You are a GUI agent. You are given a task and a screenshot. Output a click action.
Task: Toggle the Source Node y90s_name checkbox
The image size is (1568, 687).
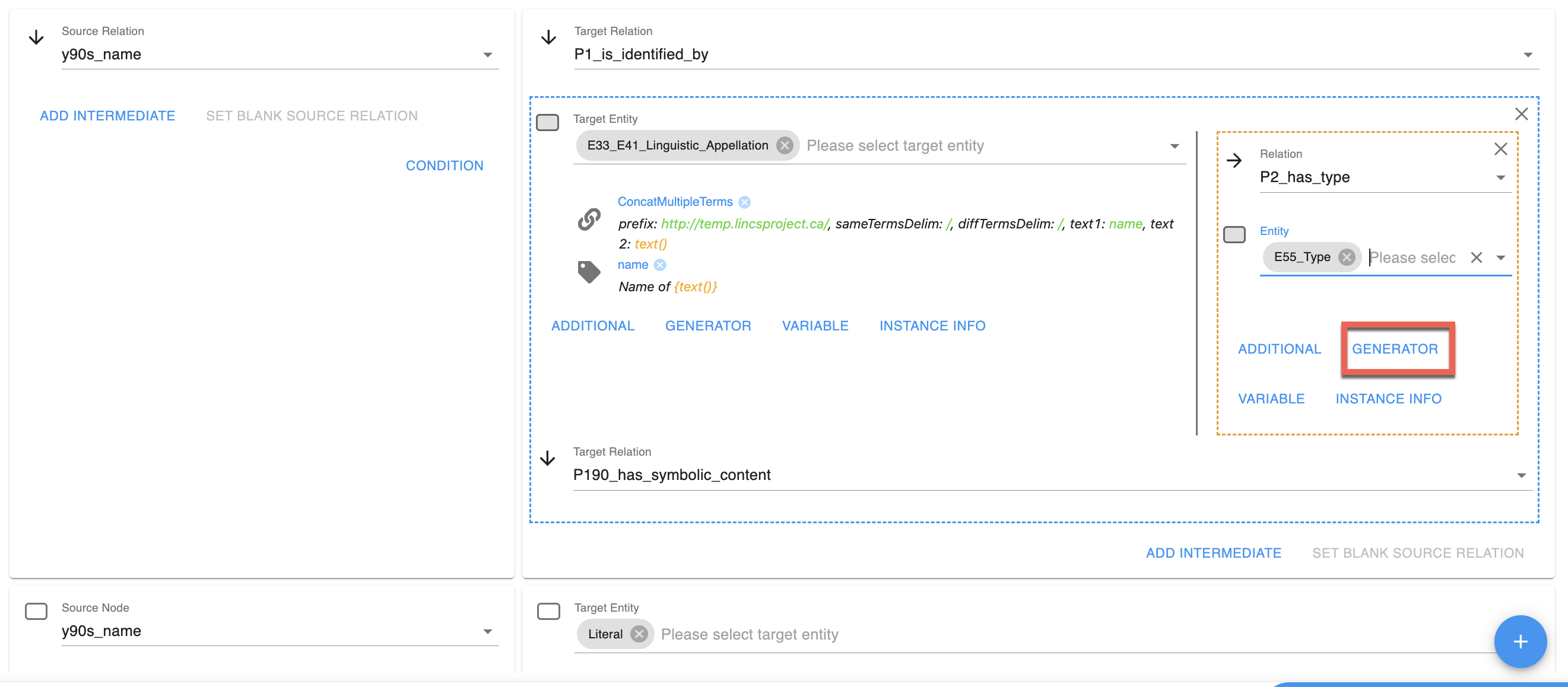click(36, 611)
